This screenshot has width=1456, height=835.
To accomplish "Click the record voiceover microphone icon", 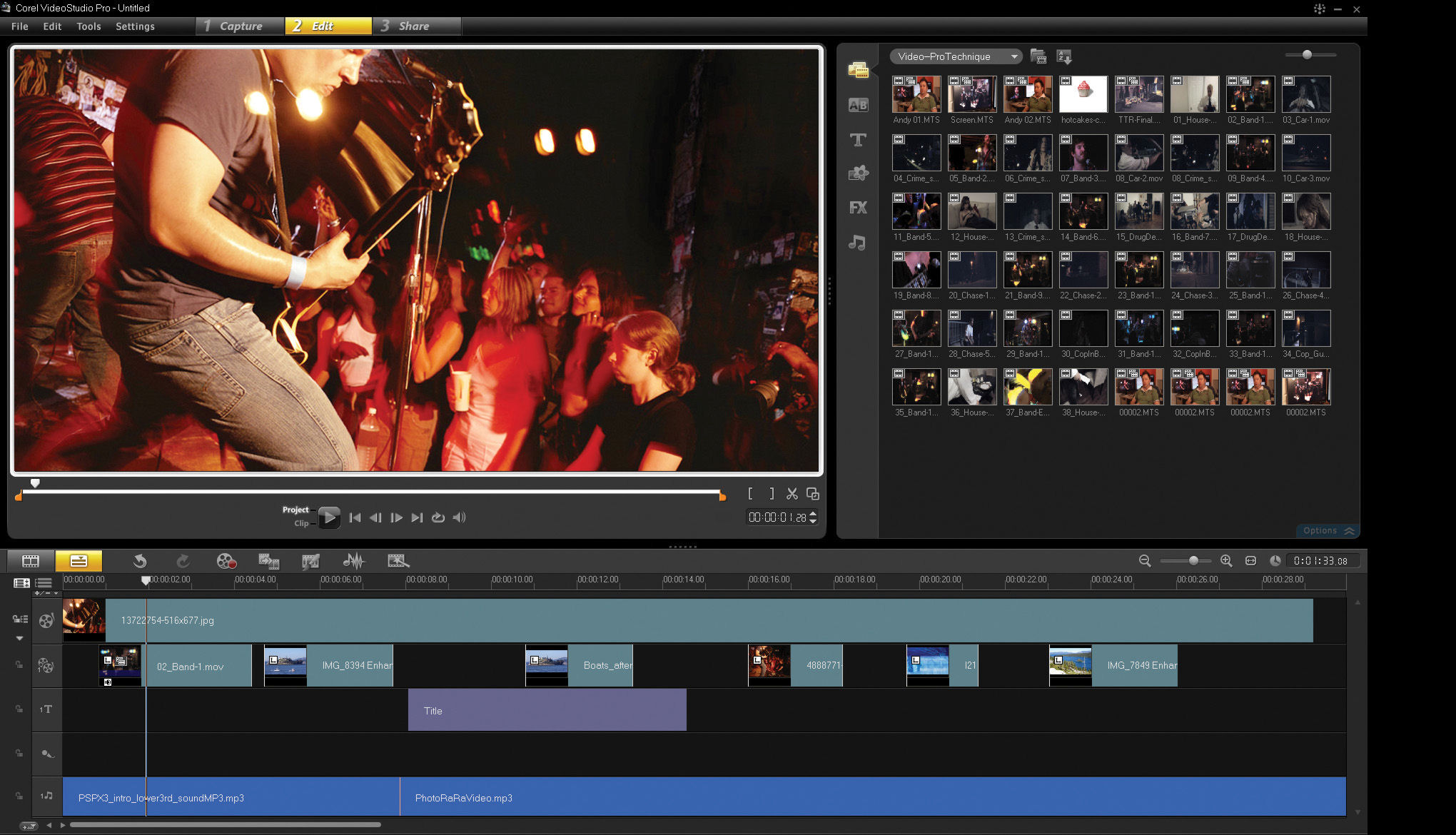I will [x=46, y=753].
